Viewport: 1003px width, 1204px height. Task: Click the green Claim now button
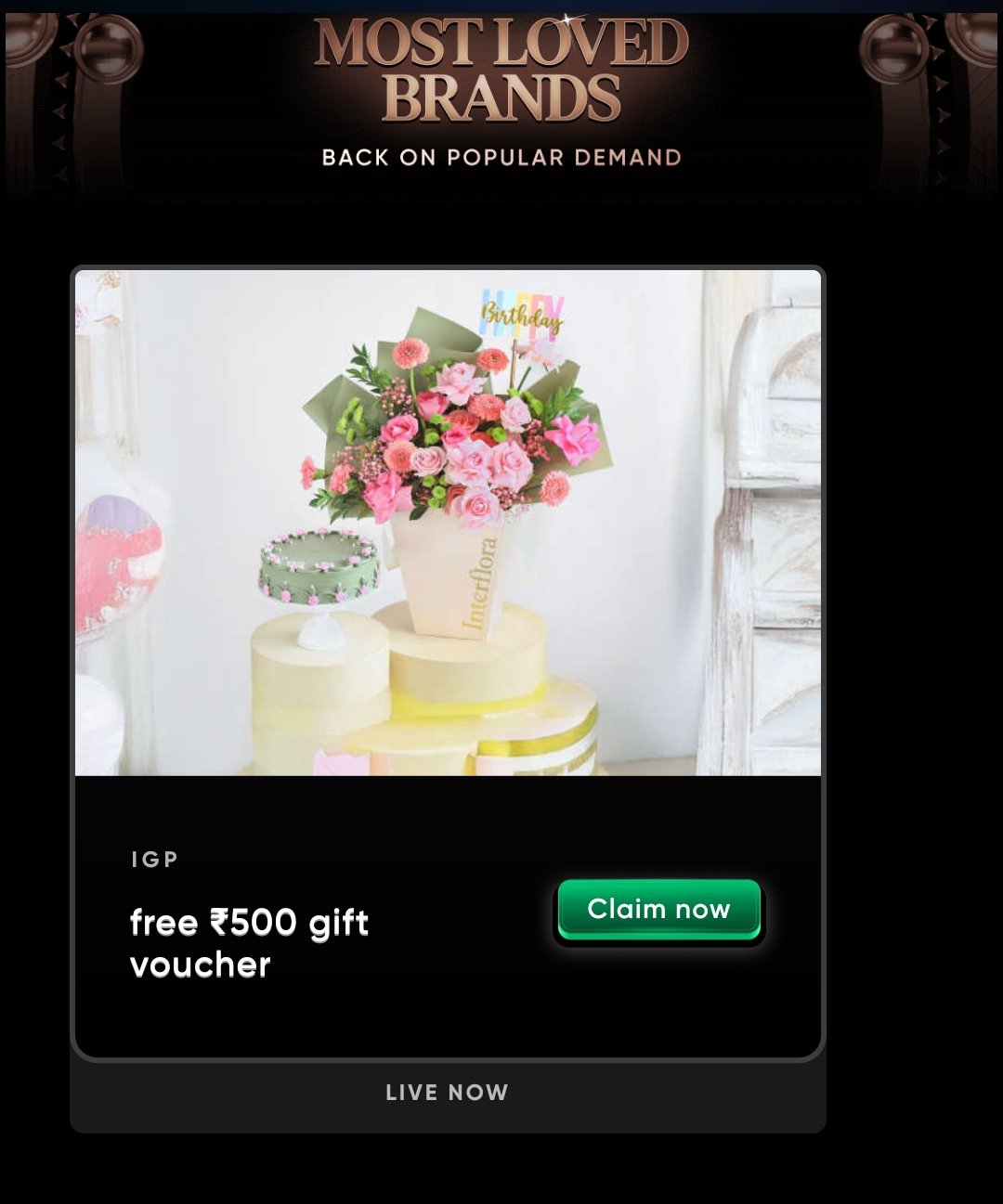659,910
